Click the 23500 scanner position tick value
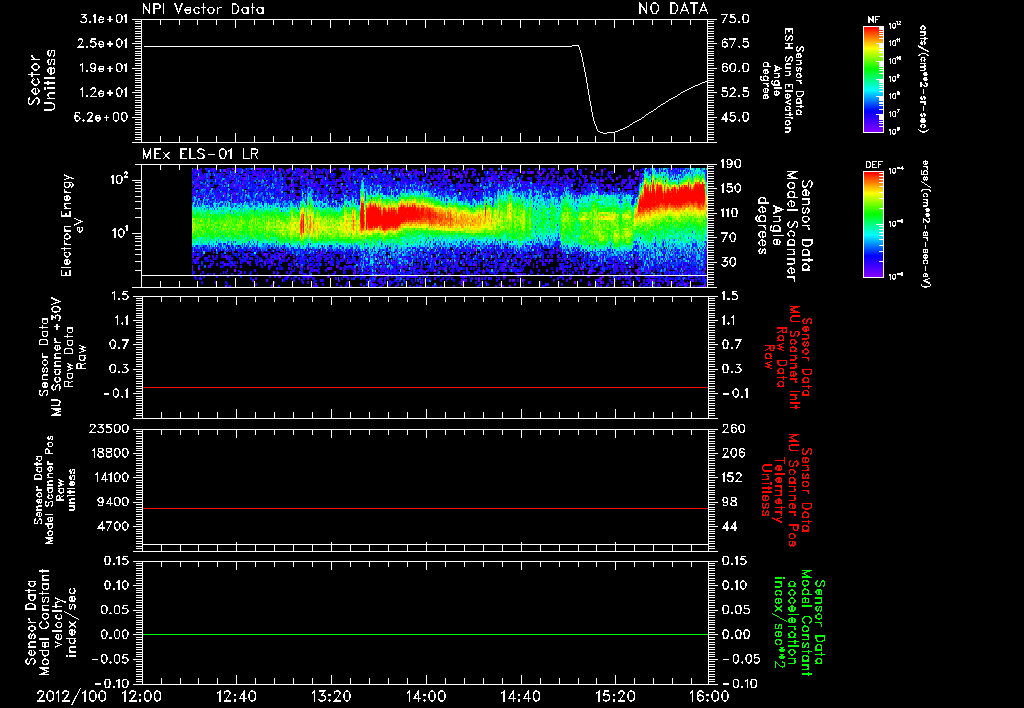The width and height of the screenshot is (1024, 708). 108,428
